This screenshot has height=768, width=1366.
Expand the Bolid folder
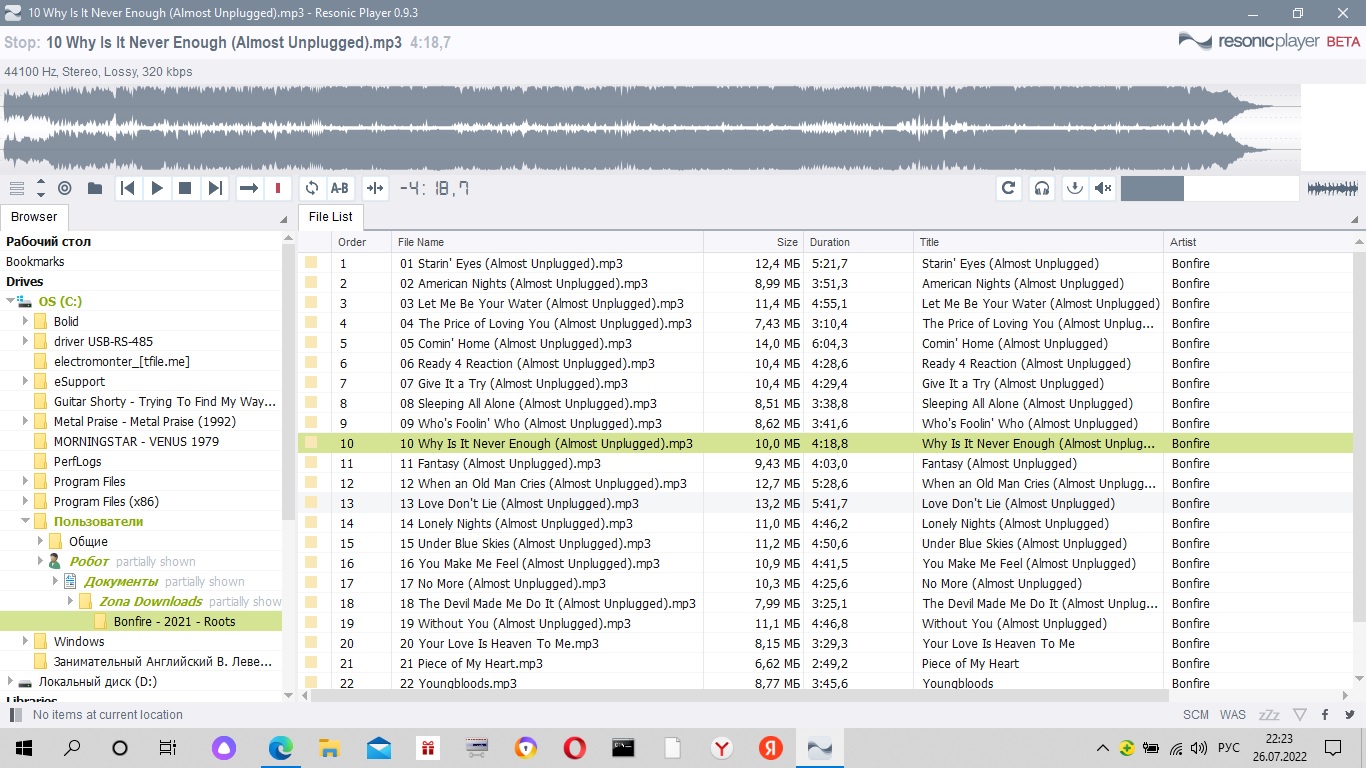tap(26, 321)
